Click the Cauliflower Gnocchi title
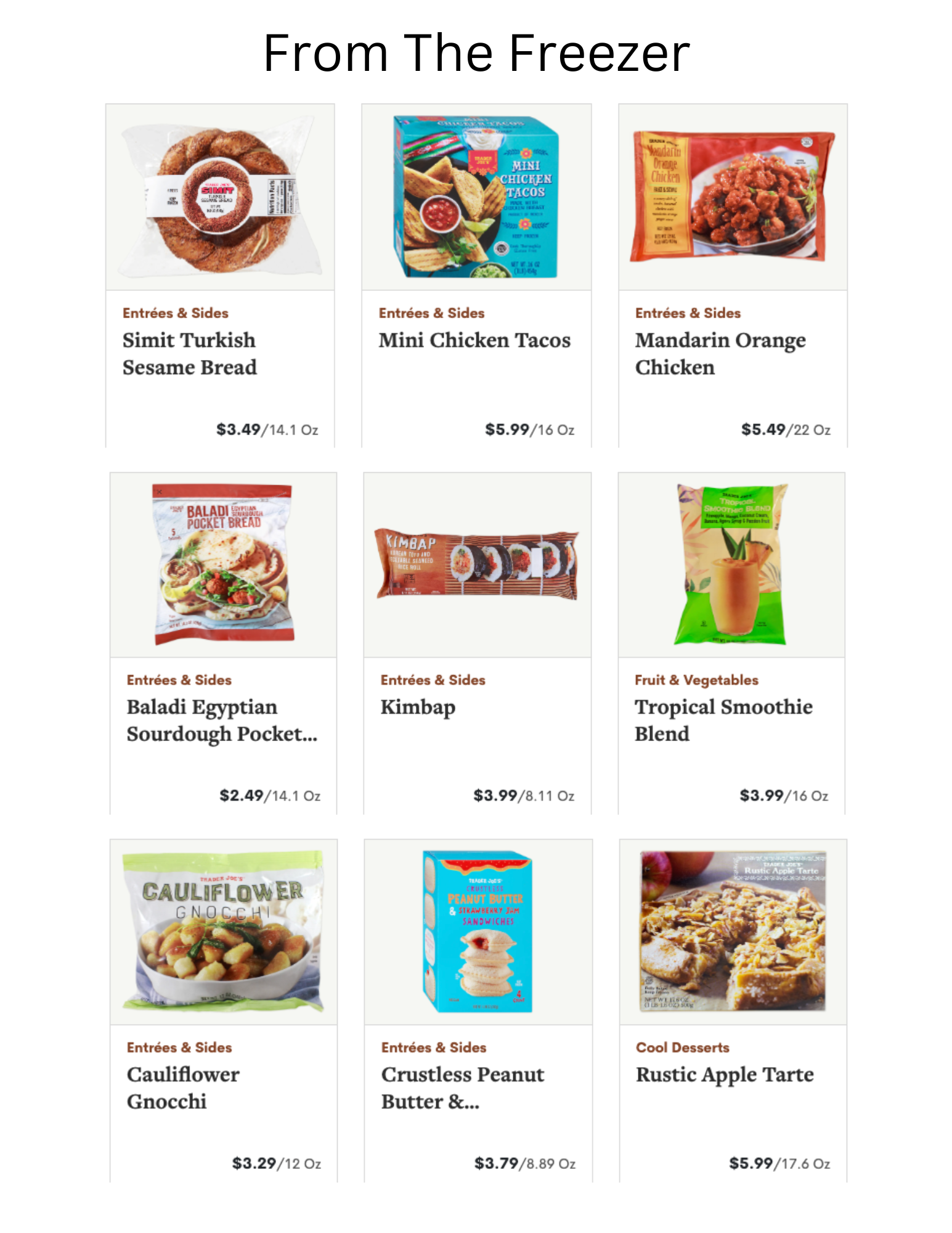The height and width of the screenshot is (1233, 952). (183, 1088)
